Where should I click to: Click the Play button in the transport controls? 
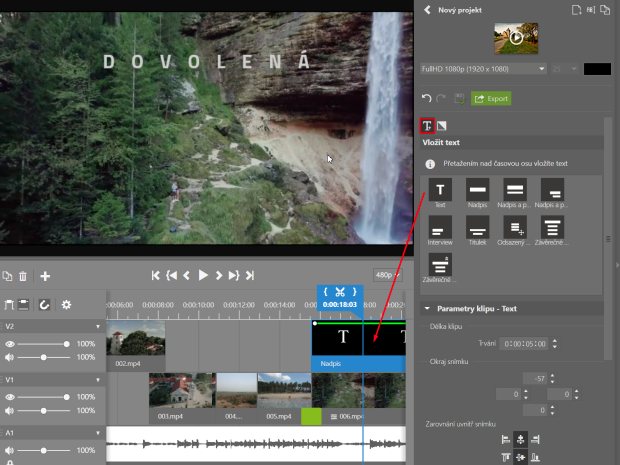coord(203,275)
